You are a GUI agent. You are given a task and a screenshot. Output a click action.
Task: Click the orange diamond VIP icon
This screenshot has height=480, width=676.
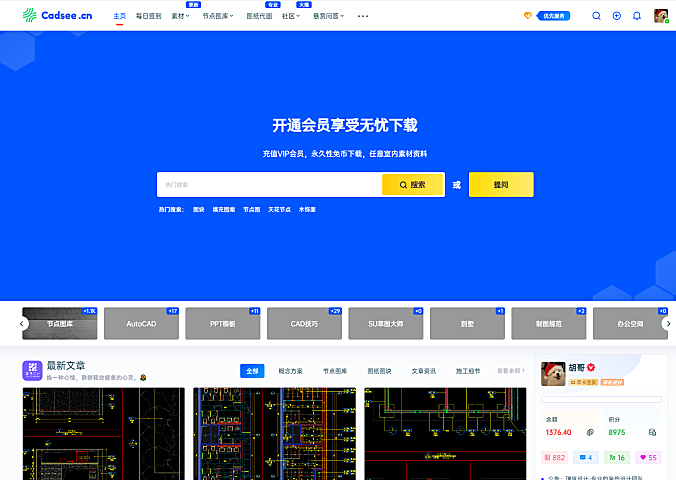click(528, 16)
